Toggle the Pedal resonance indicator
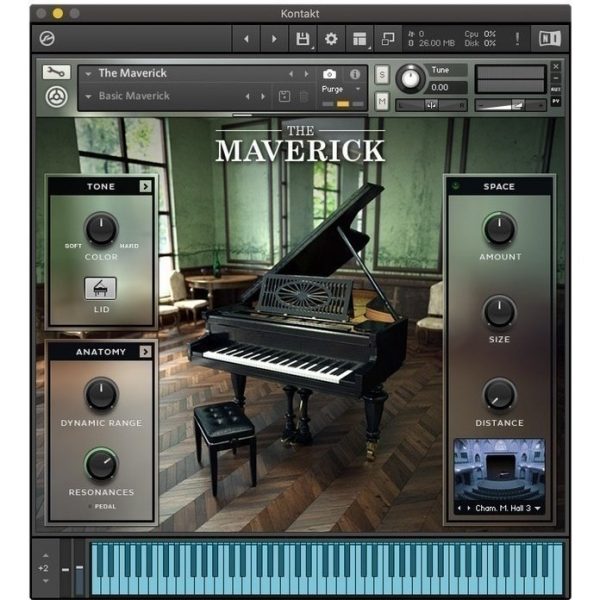 tap(90, 506)
